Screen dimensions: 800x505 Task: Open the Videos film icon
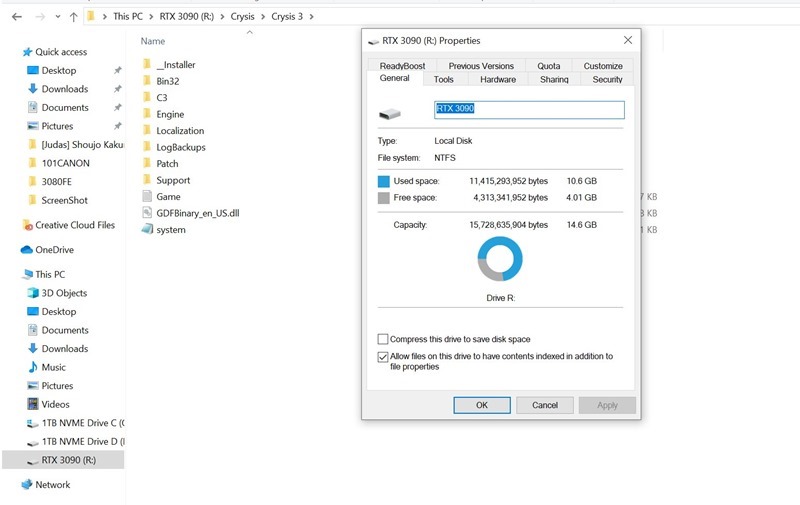point(33,404)
